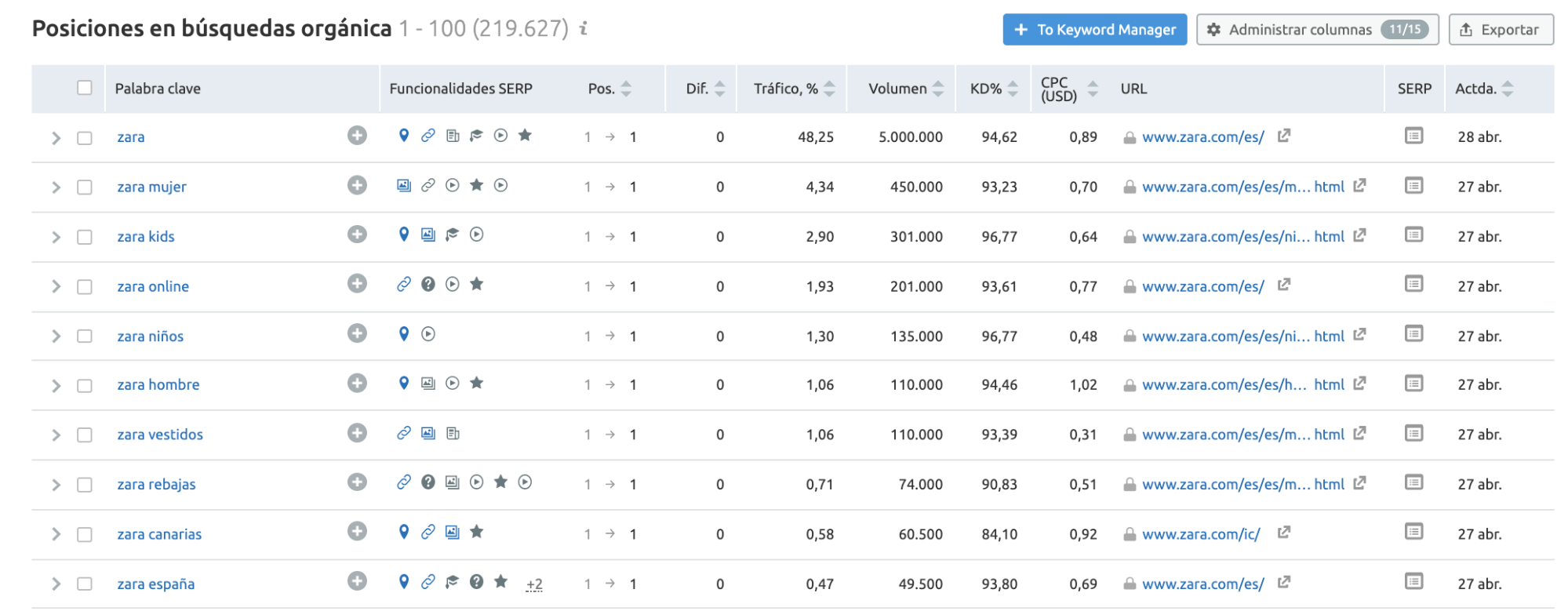Image resolution: width=1568 pixels, height=611 pixels.
Task: Click 'To Keyword Manager' button
Action: pos(1094,30)
